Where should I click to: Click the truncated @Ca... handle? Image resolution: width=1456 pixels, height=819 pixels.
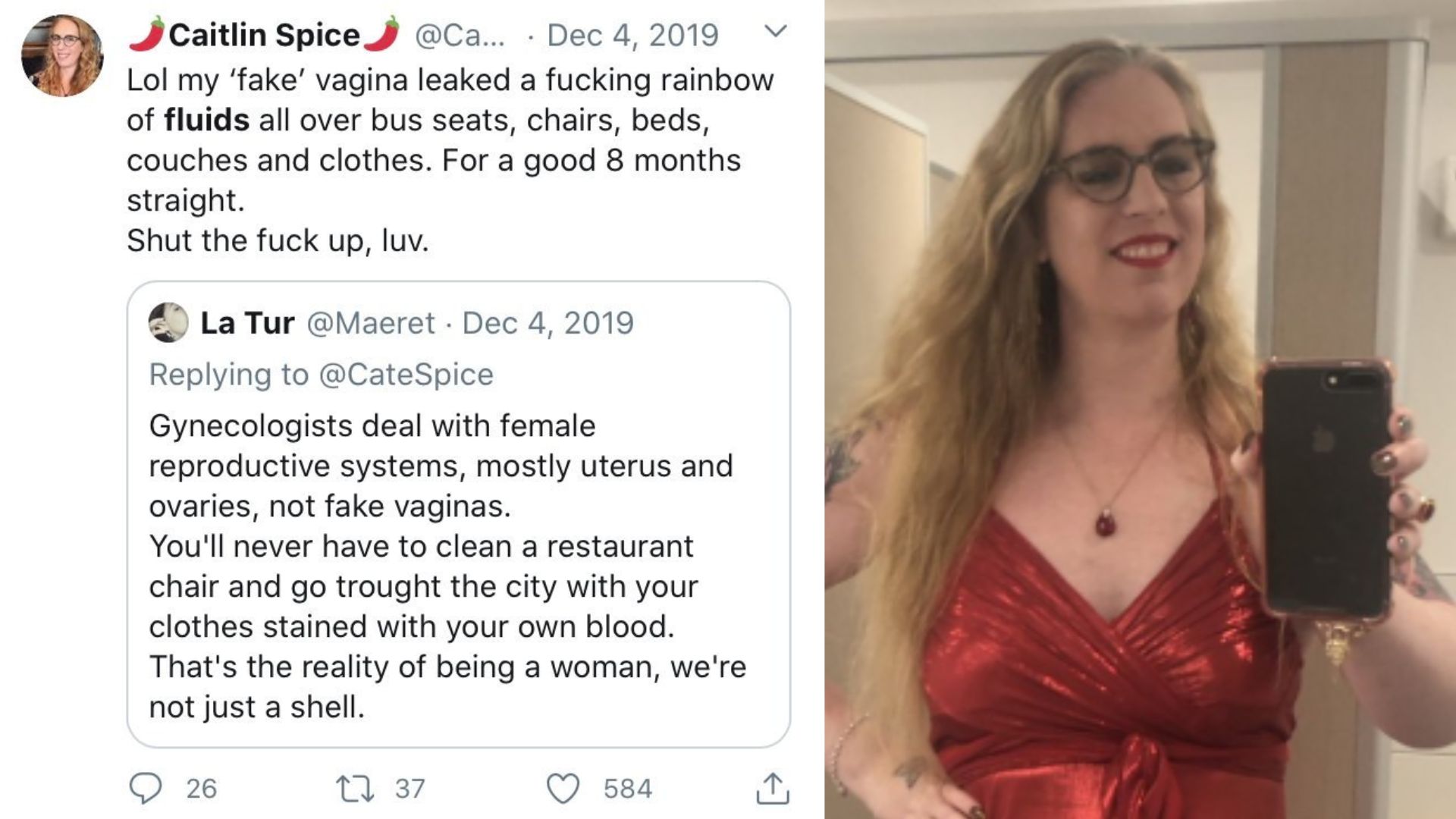point(460,35)
